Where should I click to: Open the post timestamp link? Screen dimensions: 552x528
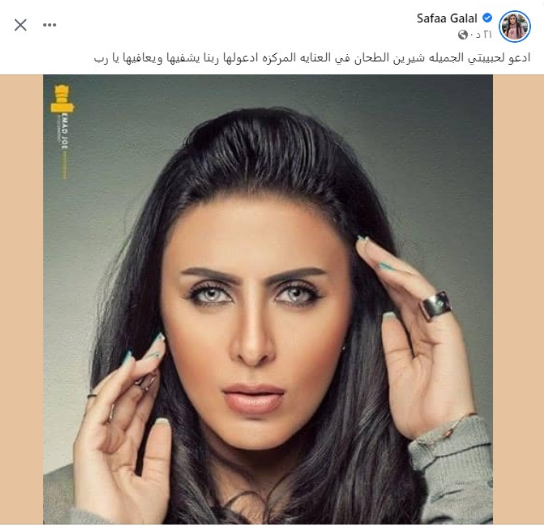(481, 34)
